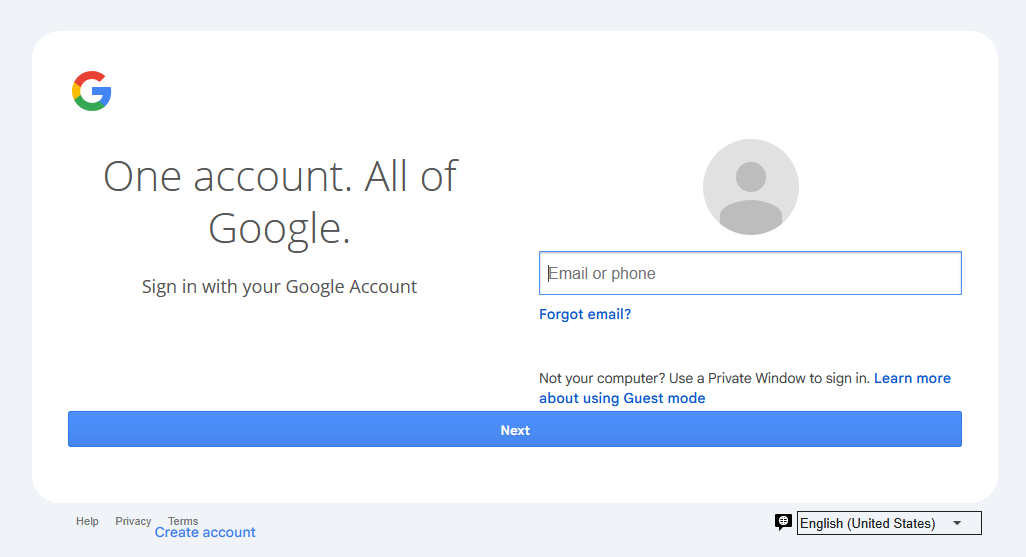
Task: Open the English (United States) language dropdown
Action: [x=889, y=523]
